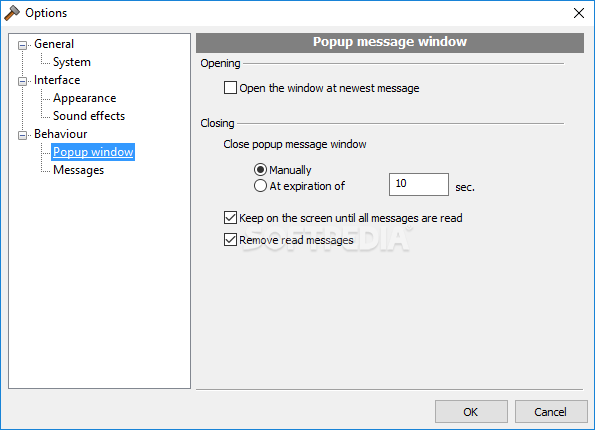Click the Opening section label

point(220,63)
